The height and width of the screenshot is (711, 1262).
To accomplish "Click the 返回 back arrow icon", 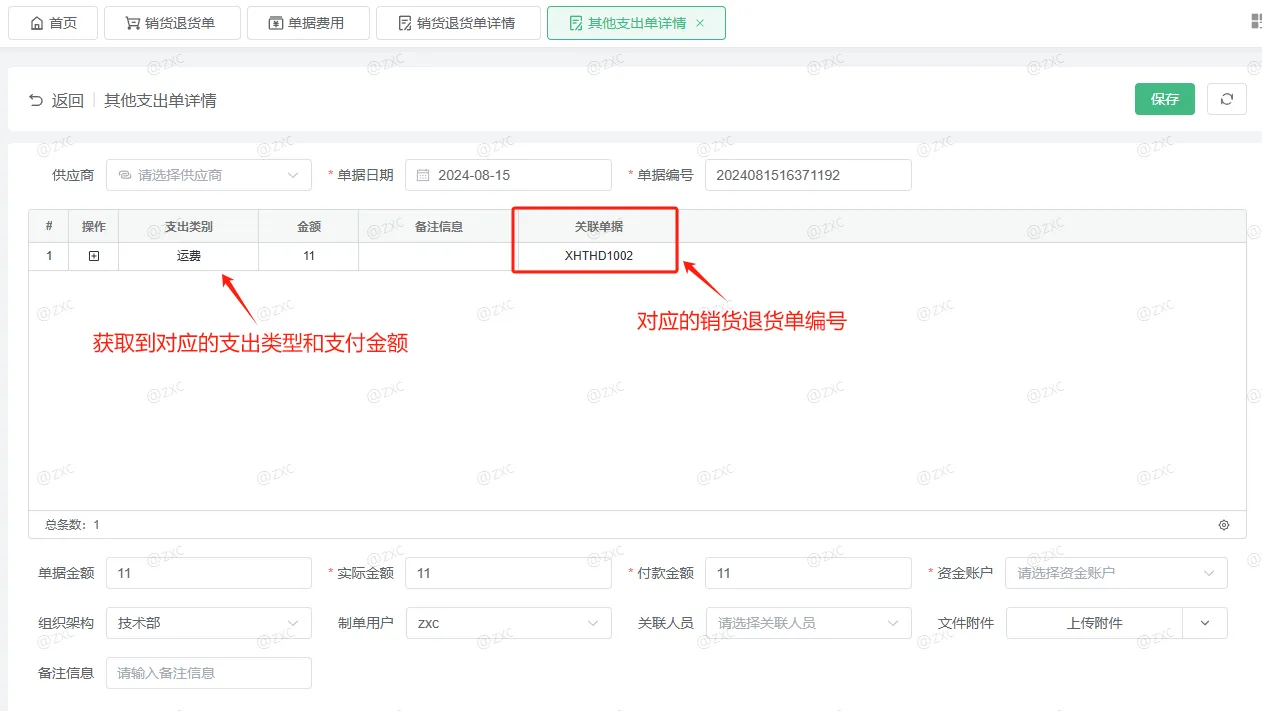I will pos(36,100).
